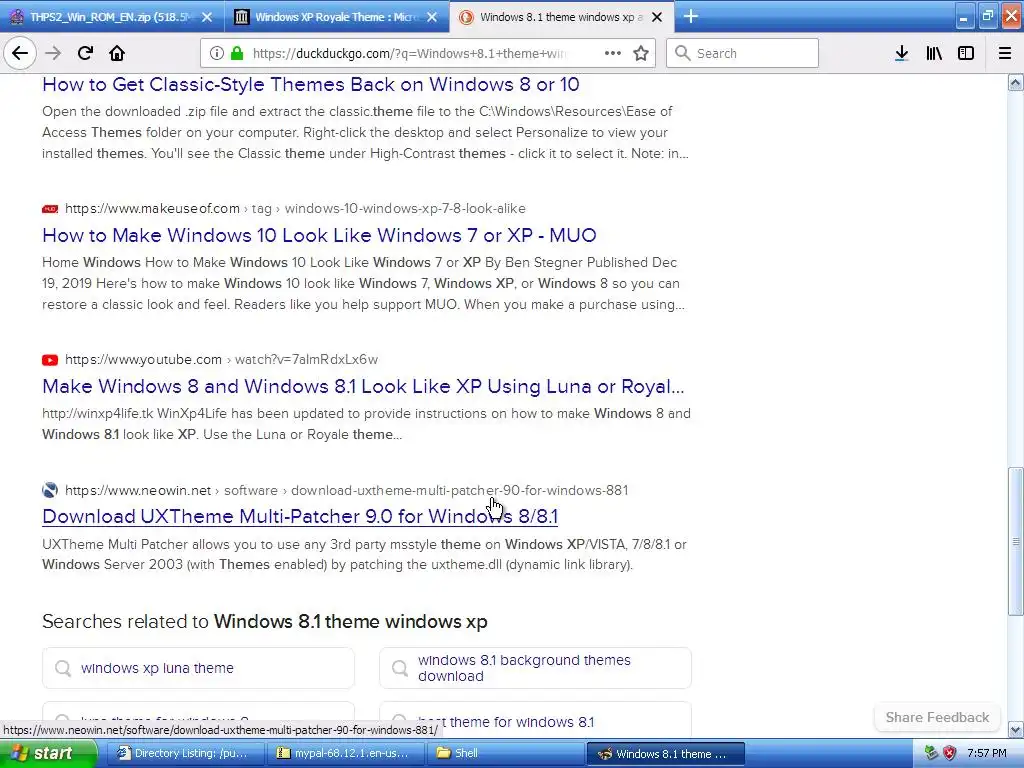Image resolution: width=1024 pixels, height=768 pixels.
Task: Click the makeuseof.com result URL
Action: tap(295, 208)
